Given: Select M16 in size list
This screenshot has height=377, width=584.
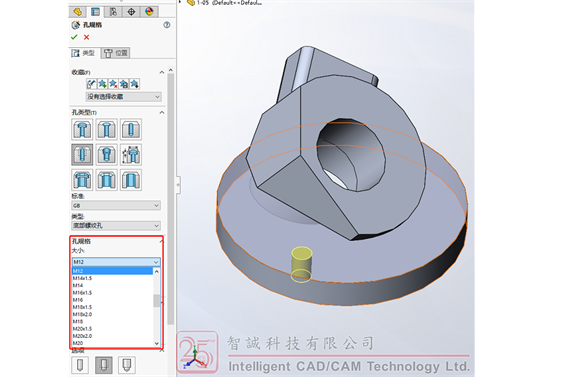Looking at the screenshot, I should click(x=112, y=300).
